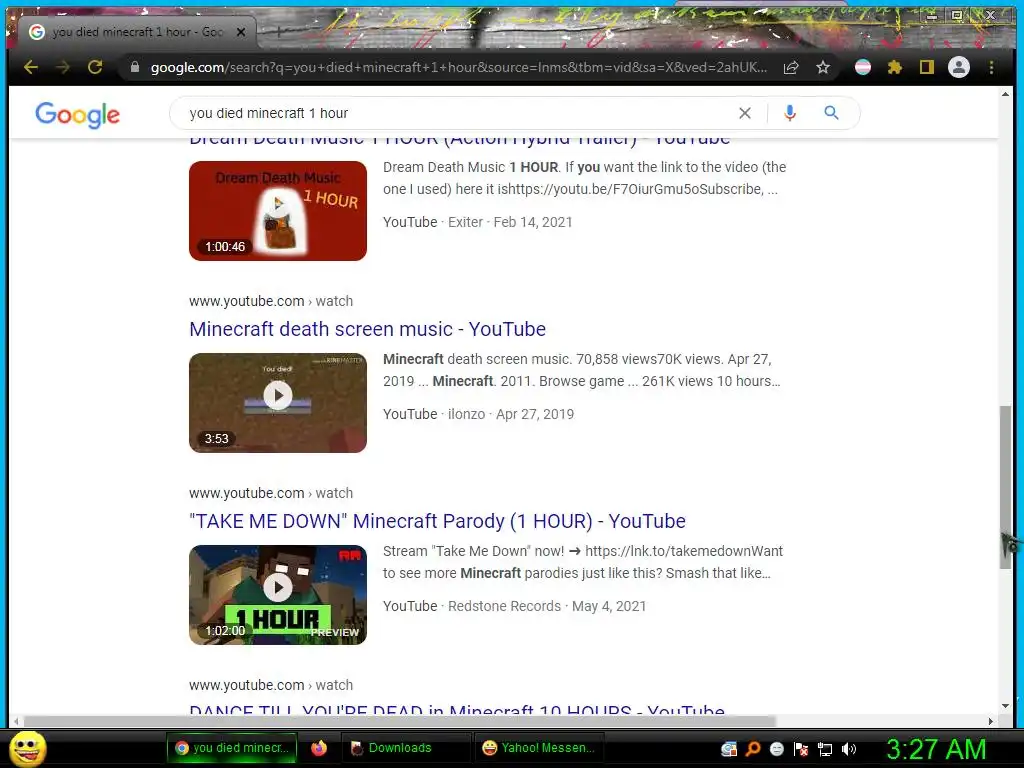Close the 'you died minecraft' tab
This screenshot has width=1024, height=768.
tap(241, 31)
